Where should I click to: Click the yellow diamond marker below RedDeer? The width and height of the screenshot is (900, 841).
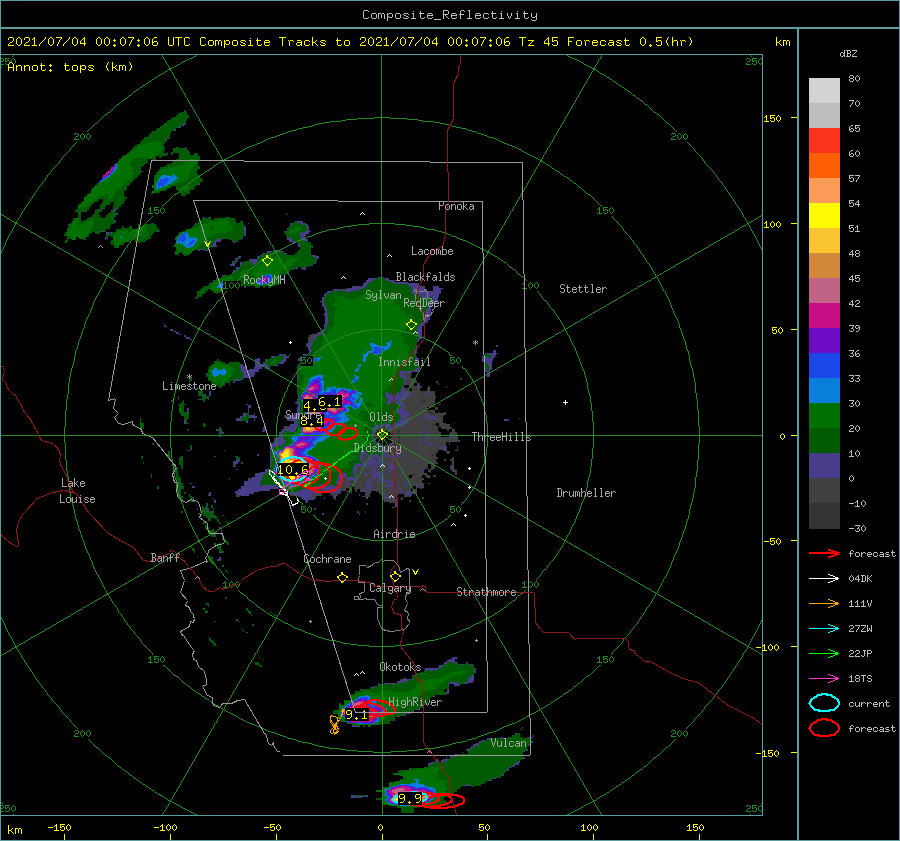[411, 325]
